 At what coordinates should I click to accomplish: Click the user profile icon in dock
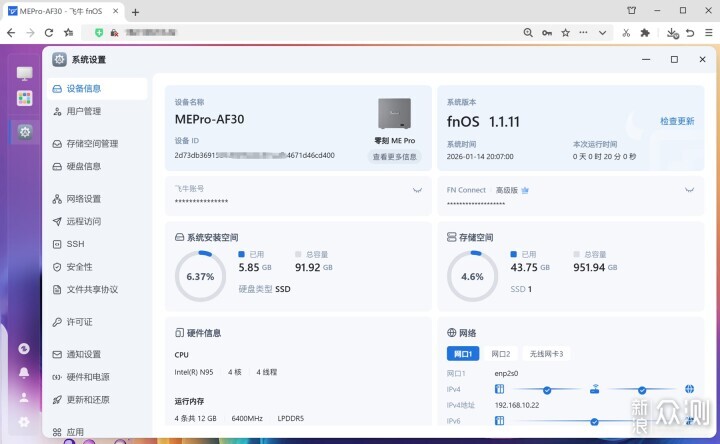point(24,398)
